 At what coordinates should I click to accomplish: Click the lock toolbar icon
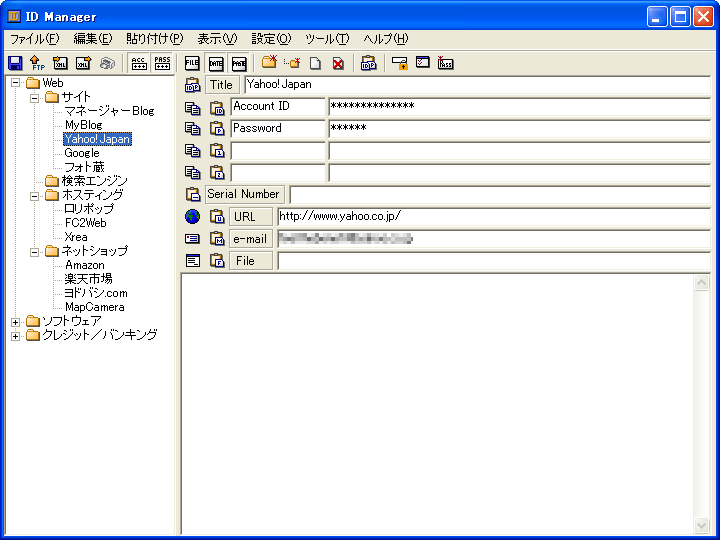point(400,63)
